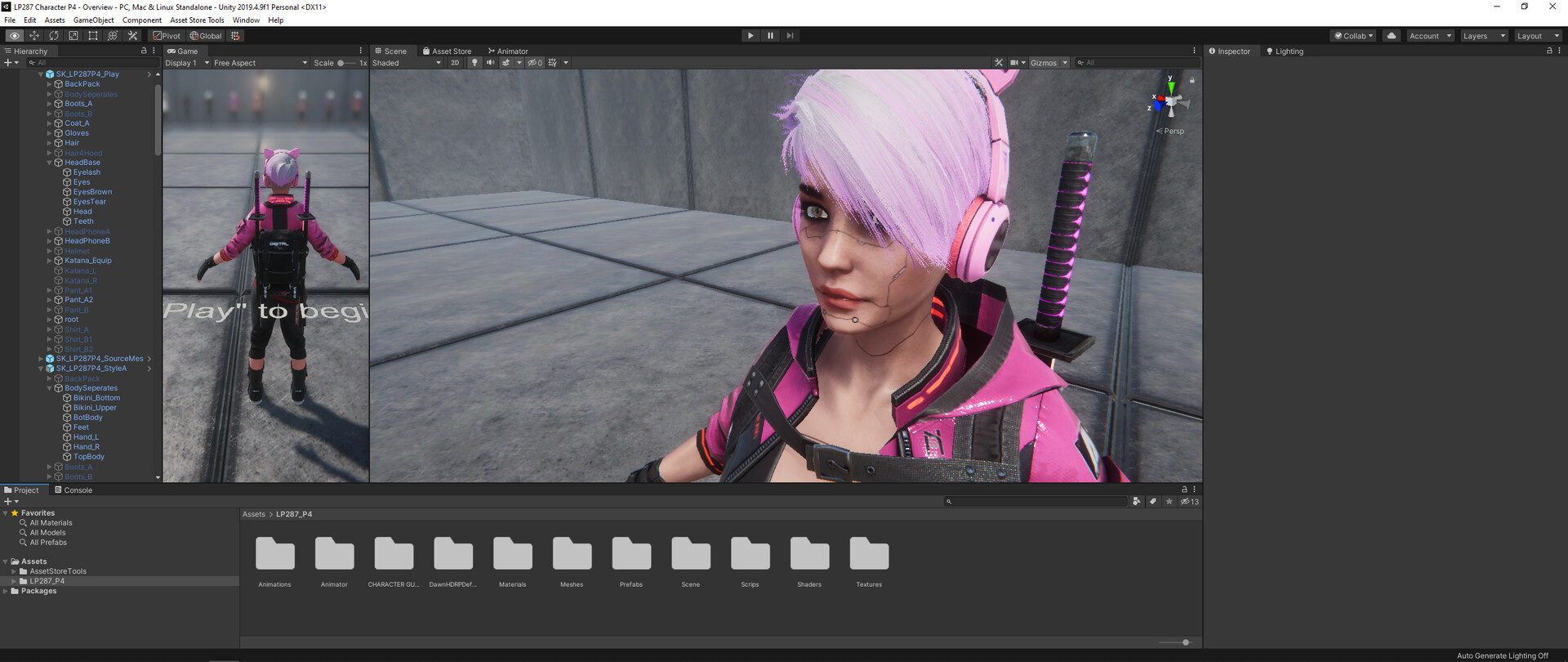
Task: Open the File menu
Action: tap(10, 20)
